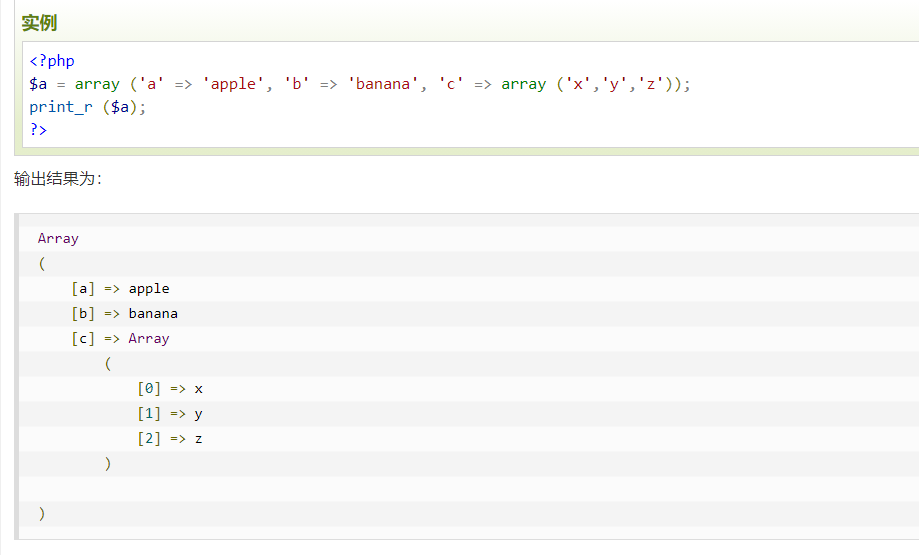Click the [0] => x output line
919x555 pixels.
(170, 389)
